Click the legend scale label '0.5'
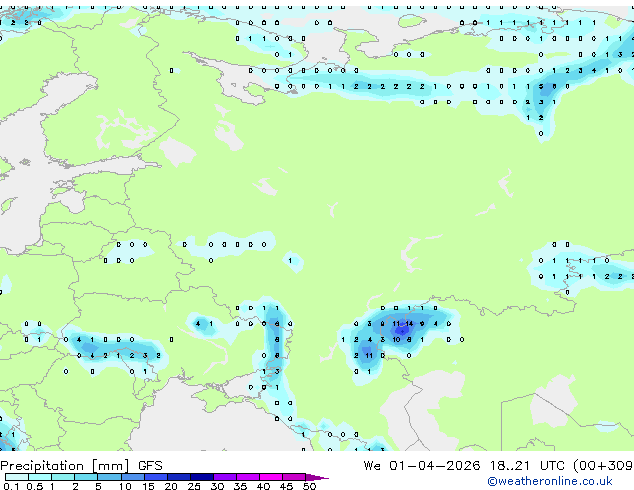This screenshot has width=634, height=490. tap(35, 486)
